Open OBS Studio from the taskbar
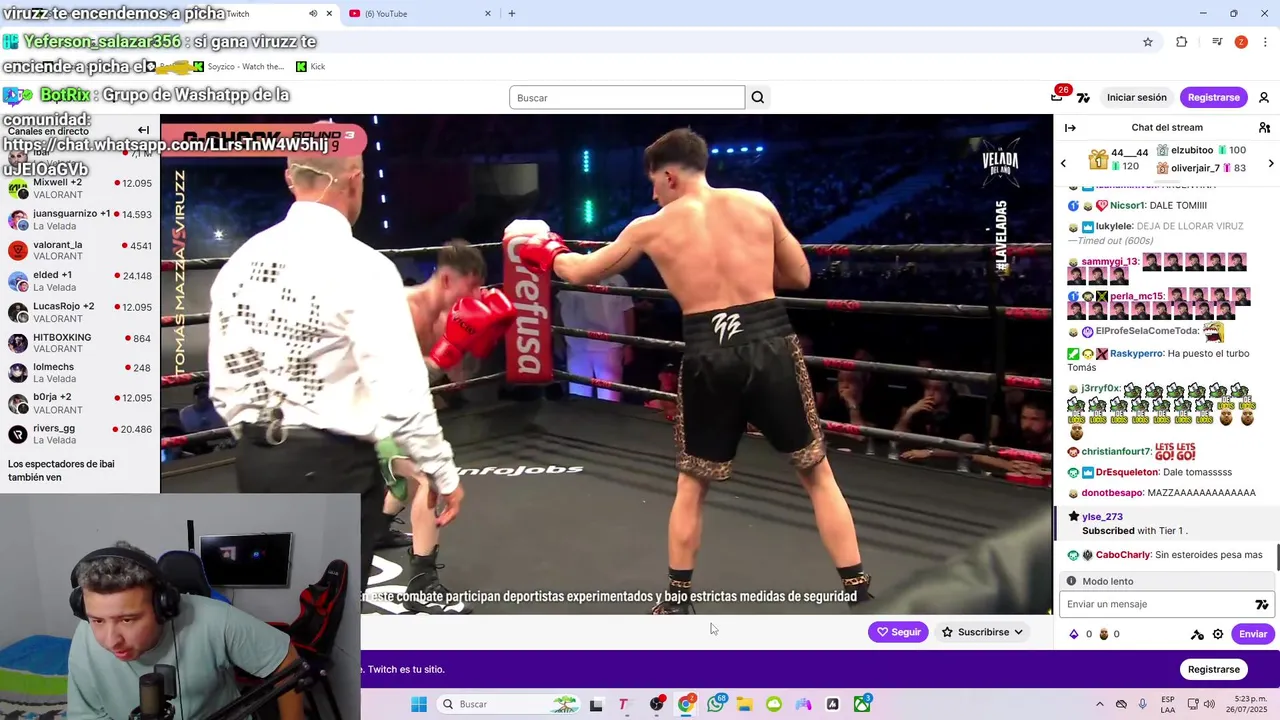Viewport: 1280px width, 720px height. click(x=656, y=704)
